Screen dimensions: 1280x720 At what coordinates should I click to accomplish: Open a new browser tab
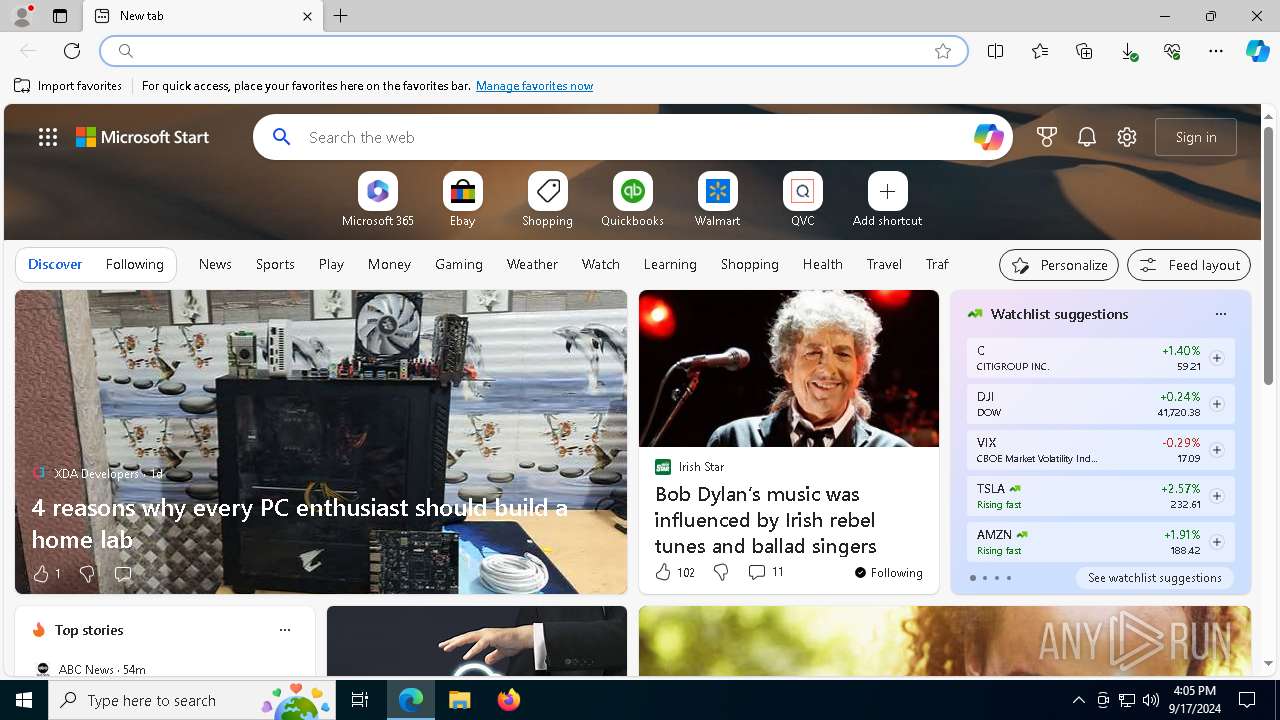click(341, 16)
